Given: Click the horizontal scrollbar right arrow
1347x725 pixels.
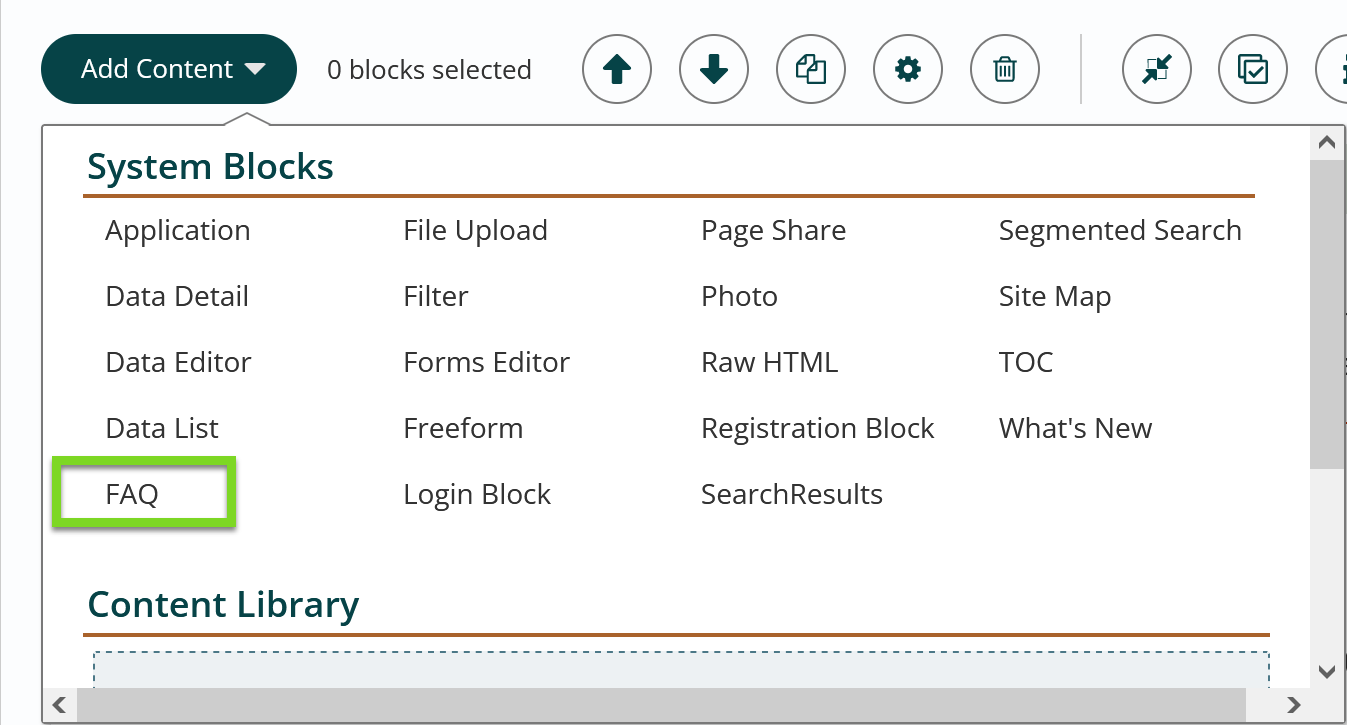Looking at the screenshot, I should coord(1293,704).
